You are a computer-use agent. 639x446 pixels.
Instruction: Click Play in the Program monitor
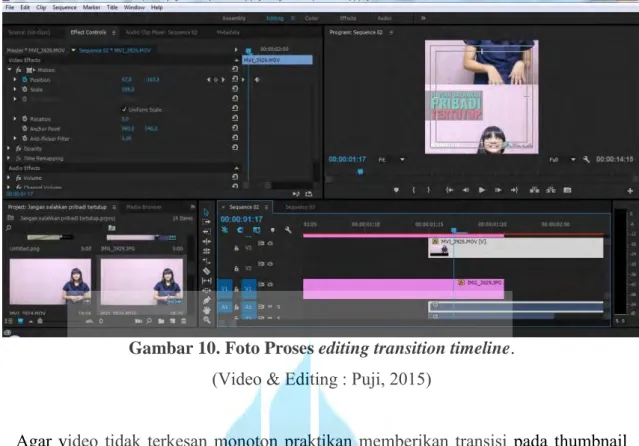coord(482,190)
